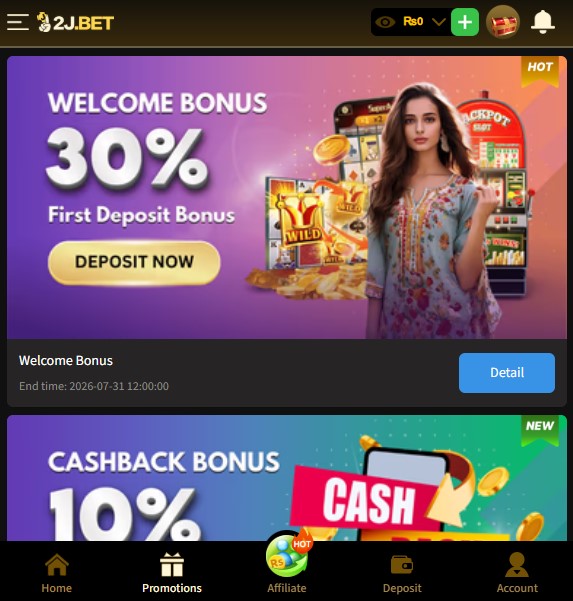Open the Deposit wallet tab

point(402,574)
